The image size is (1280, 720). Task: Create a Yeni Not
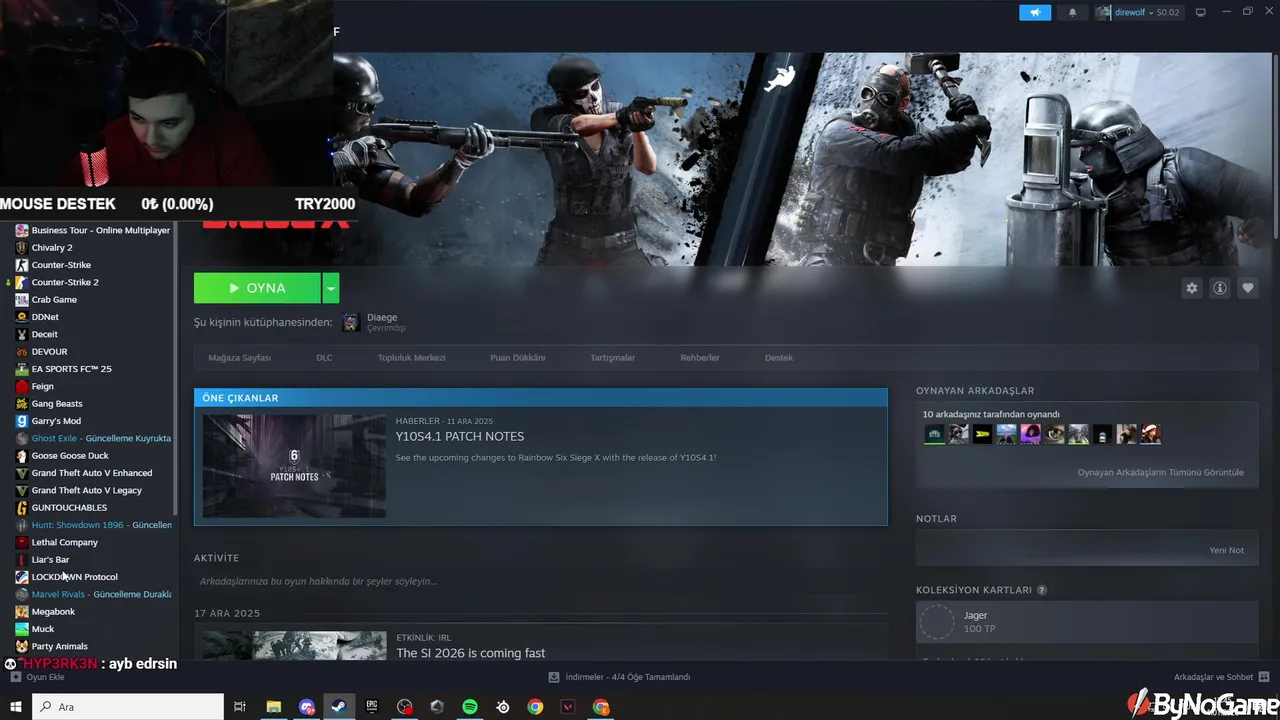1227,550
